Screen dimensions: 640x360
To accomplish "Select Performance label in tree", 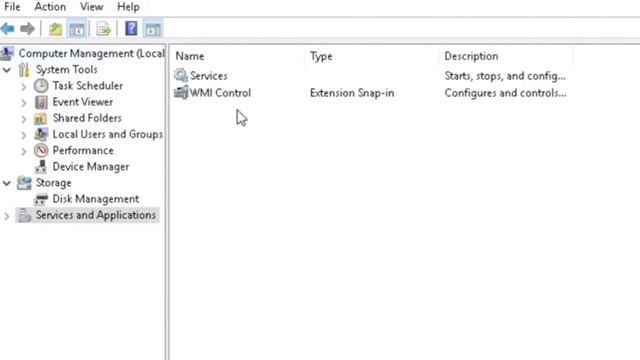I will click(x=83, y=151).
